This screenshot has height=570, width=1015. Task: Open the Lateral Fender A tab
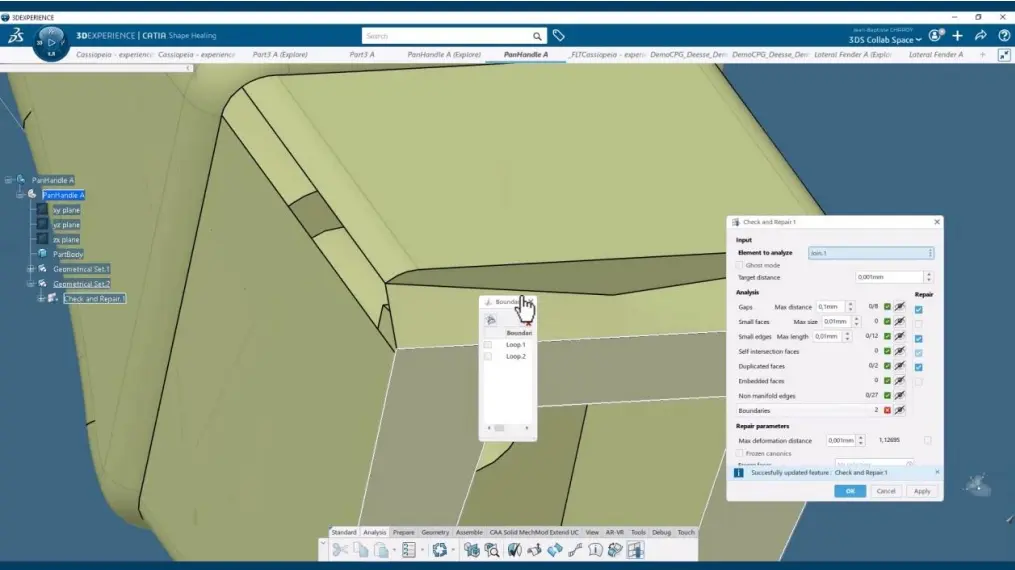[936, 55]
